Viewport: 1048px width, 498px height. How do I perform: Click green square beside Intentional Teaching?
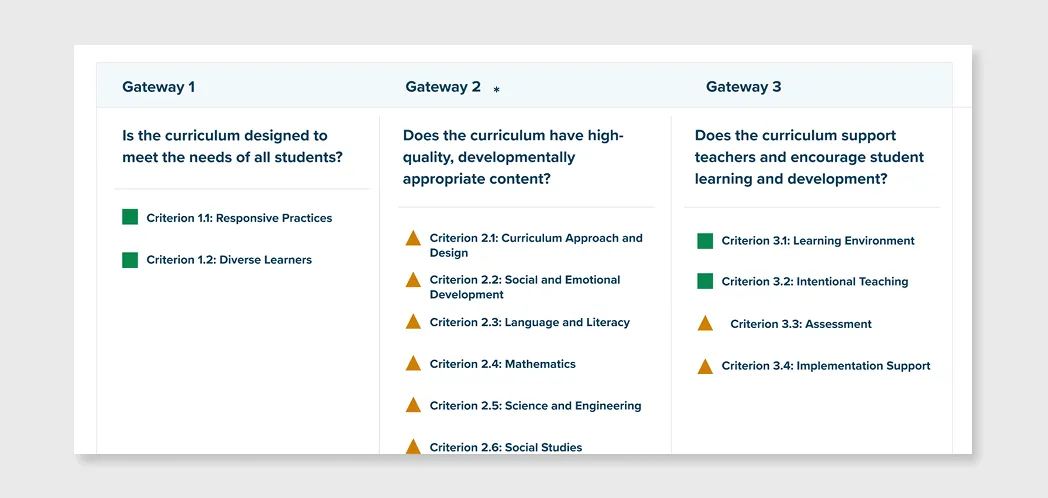click(x=705, y=281)
